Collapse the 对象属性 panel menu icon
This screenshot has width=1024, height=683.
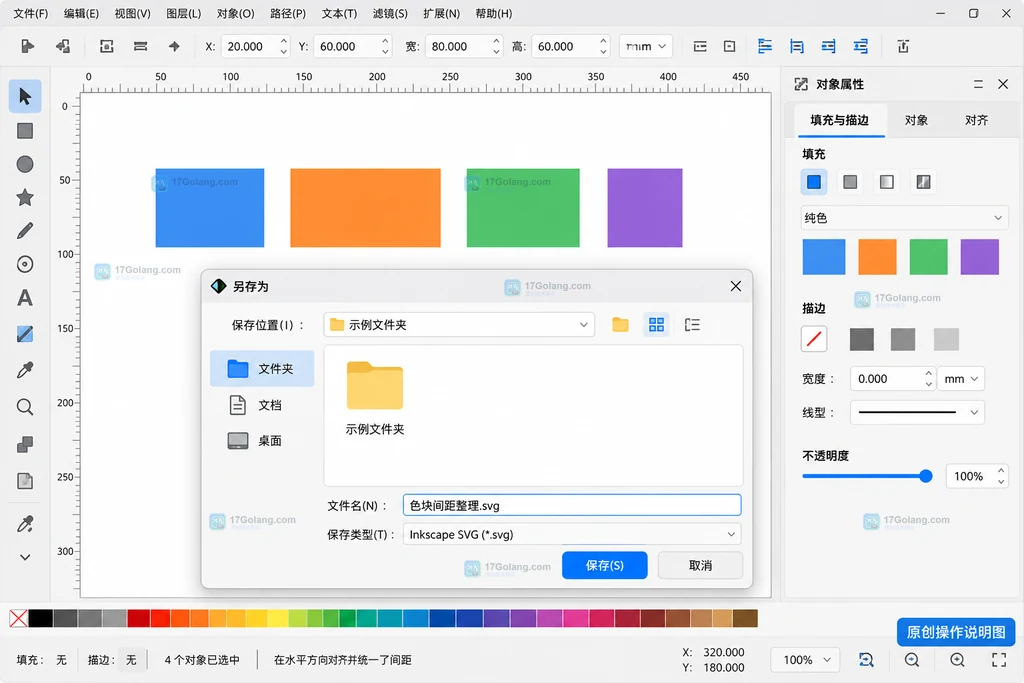click(x=978, y=84)
